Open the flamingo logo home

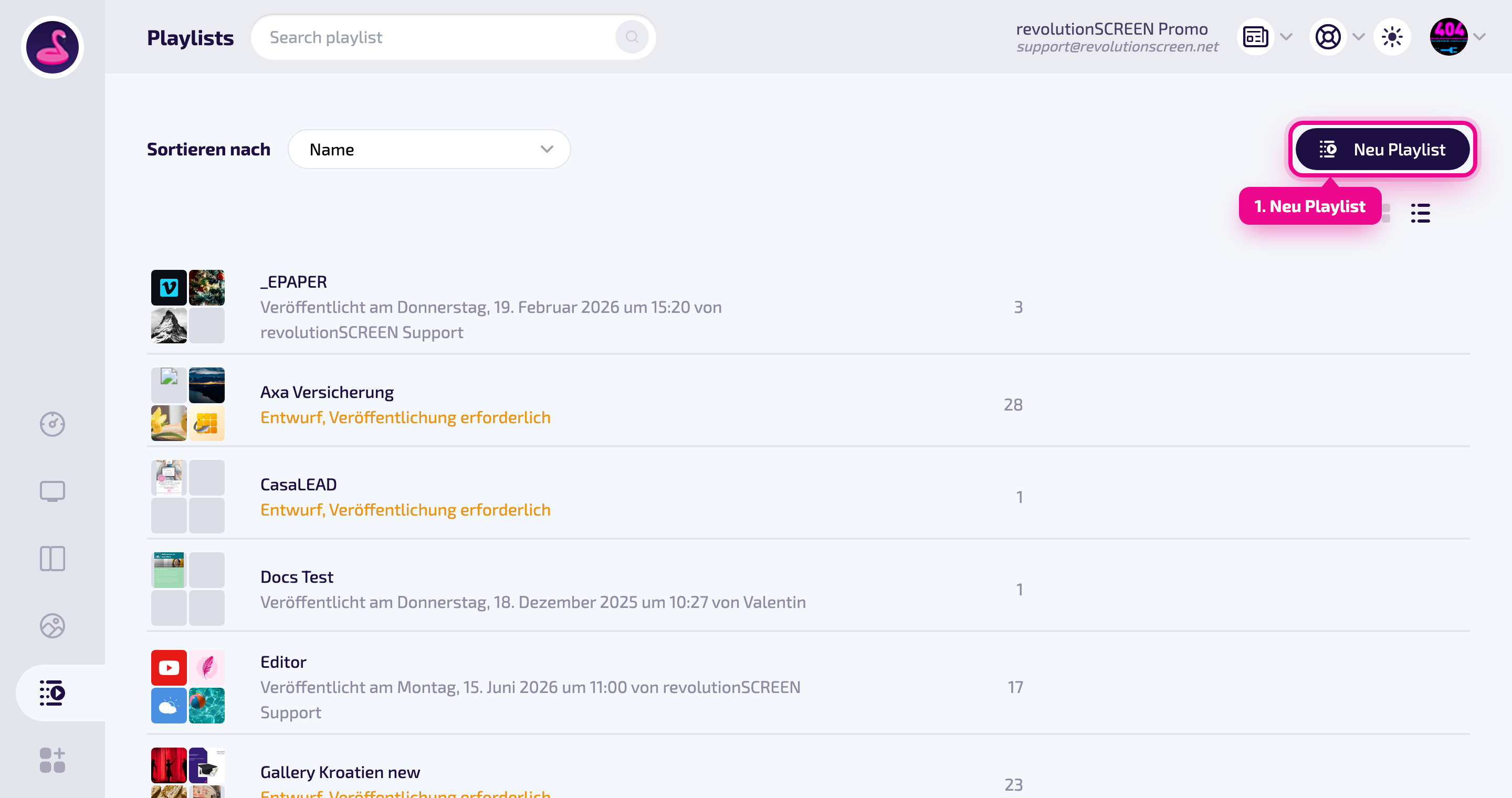point(52,48)
